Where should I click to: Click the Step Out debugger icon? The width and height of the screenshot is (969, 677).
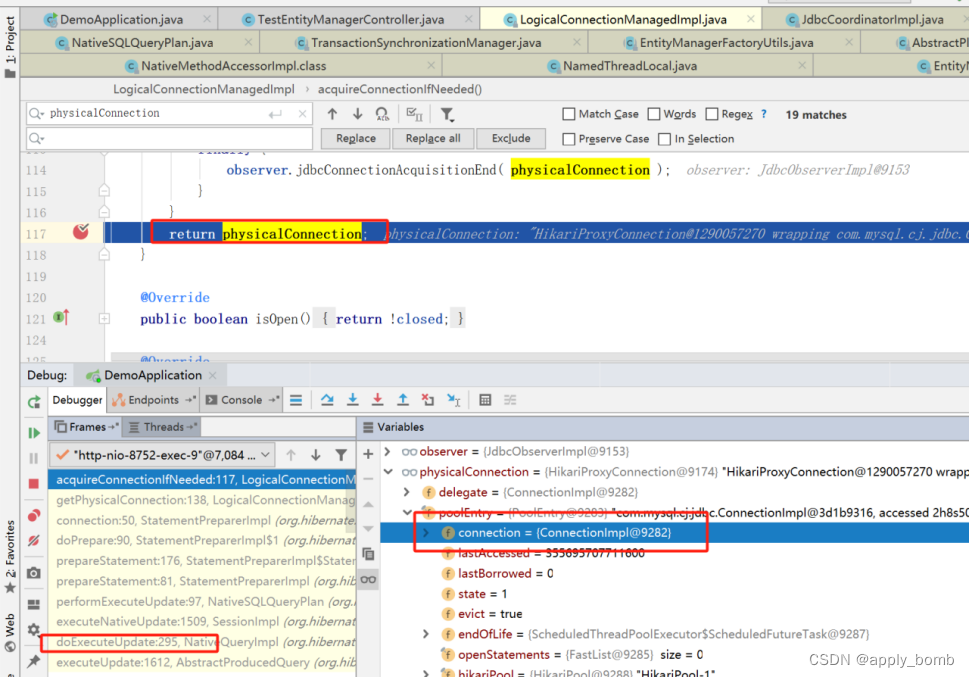click(403, 399)
